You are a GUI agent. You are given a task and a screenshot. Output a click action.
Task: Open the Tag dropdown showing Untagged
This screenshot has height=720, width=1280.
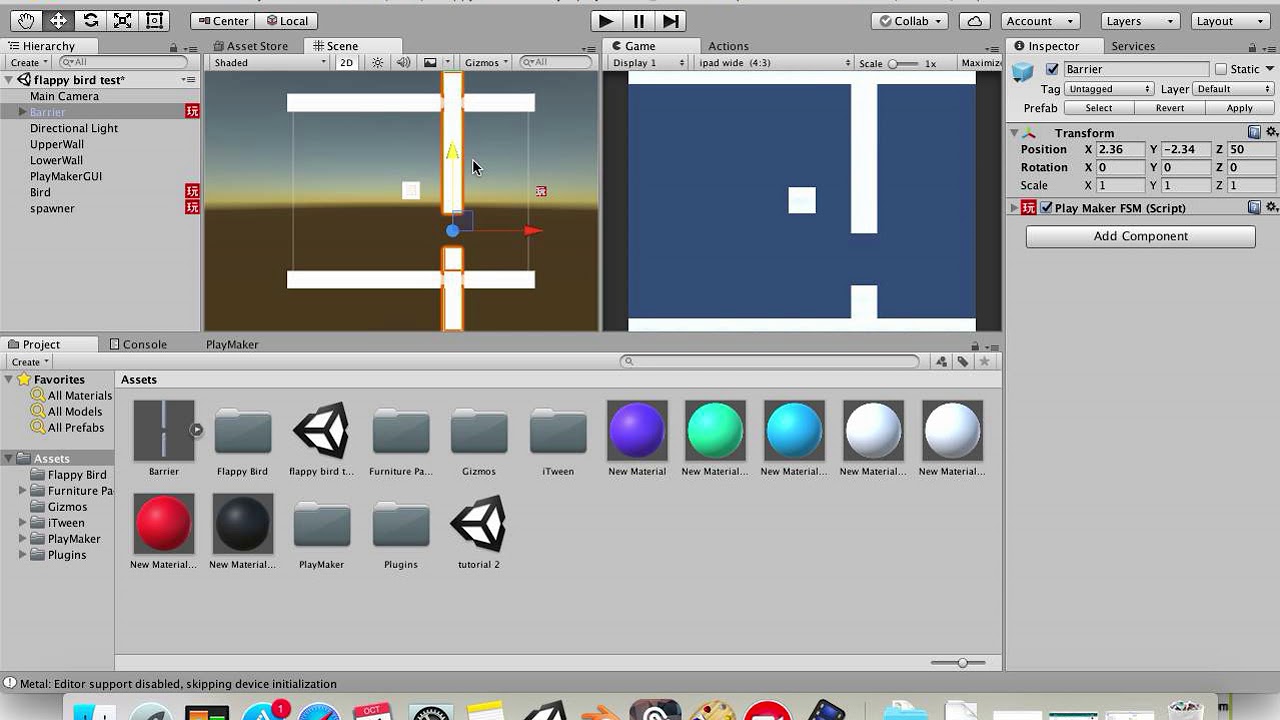pyautogui.click(x=1109, y=89)
